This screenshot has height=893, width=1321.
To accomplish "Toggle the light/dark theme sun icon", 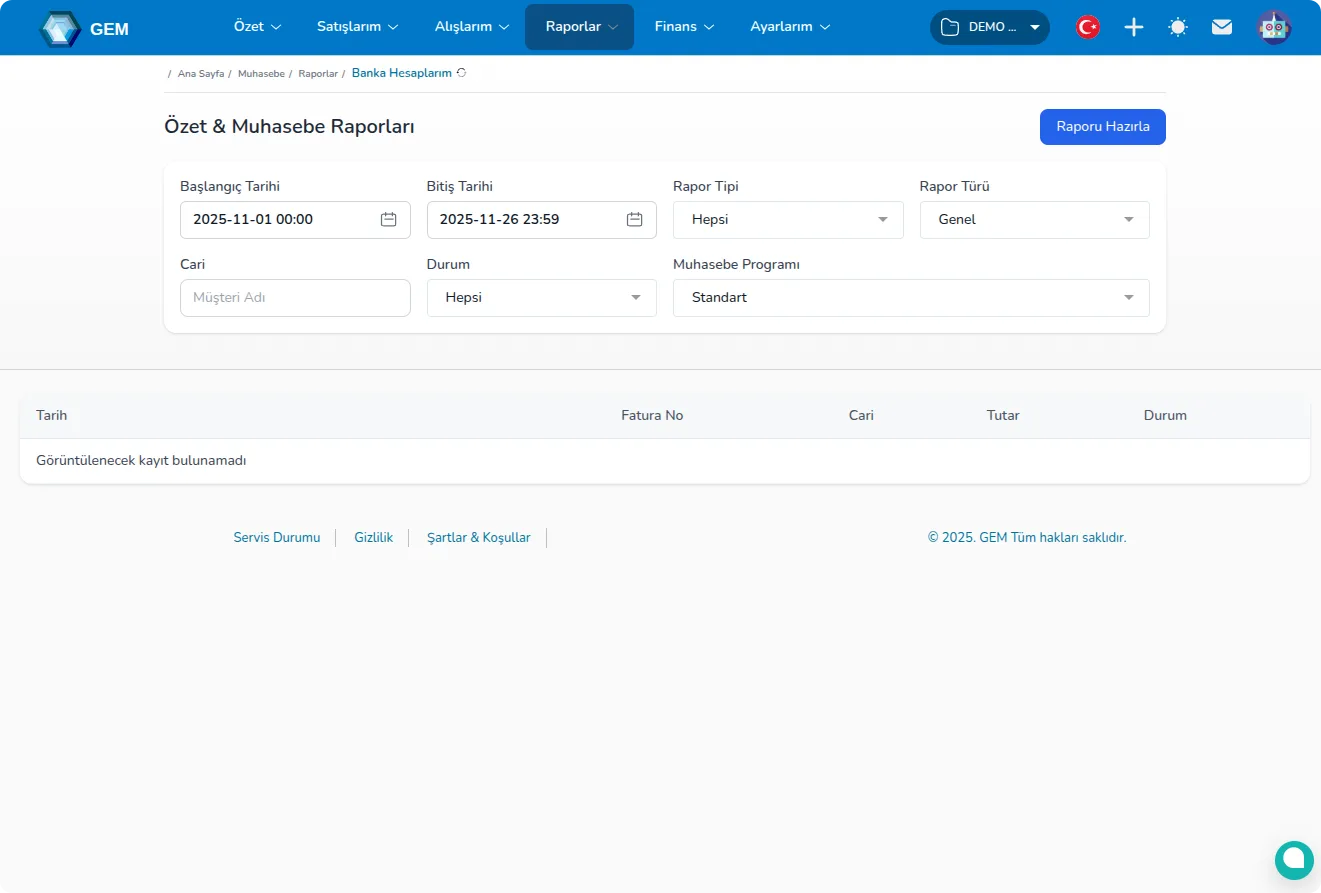I will (1178, 27).
